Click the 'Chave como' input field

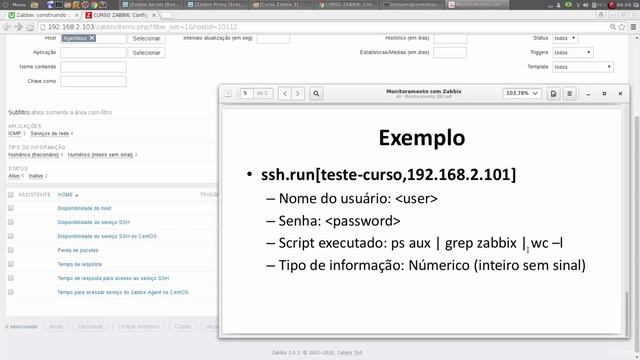[93, 81]
